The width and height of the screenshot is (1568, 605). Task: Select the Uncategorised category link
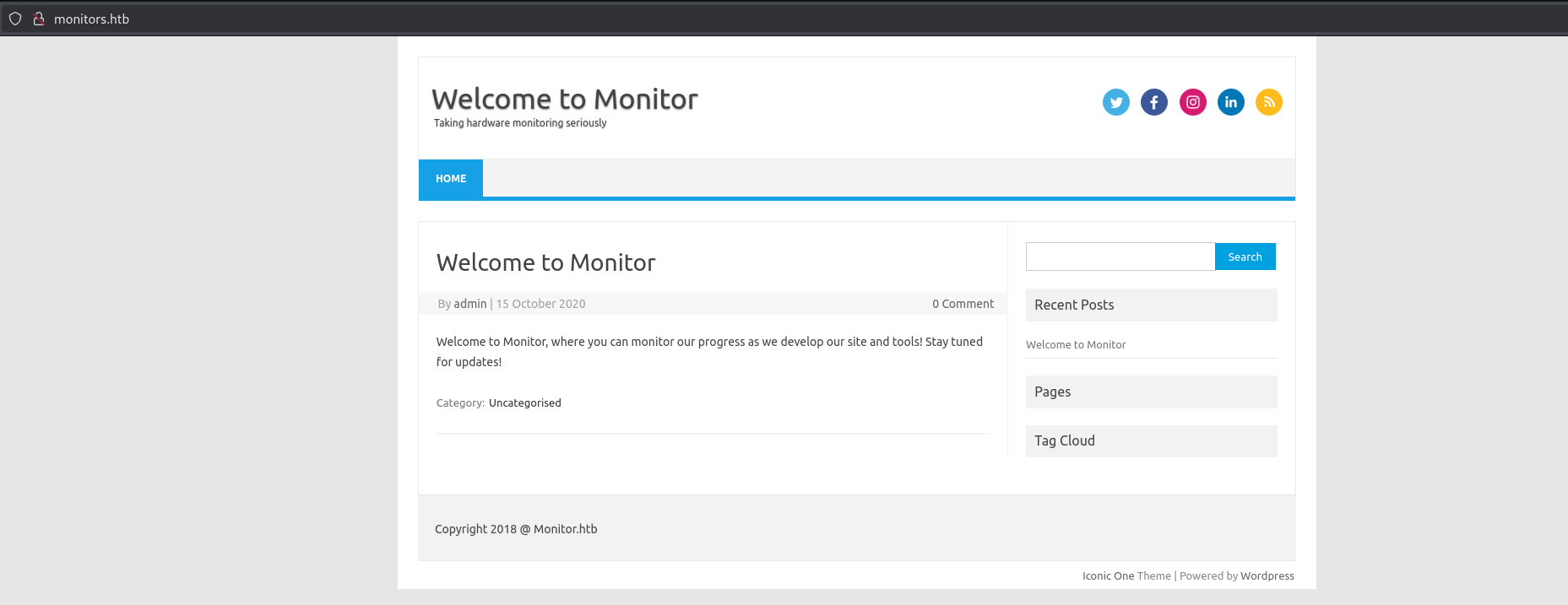524,403
